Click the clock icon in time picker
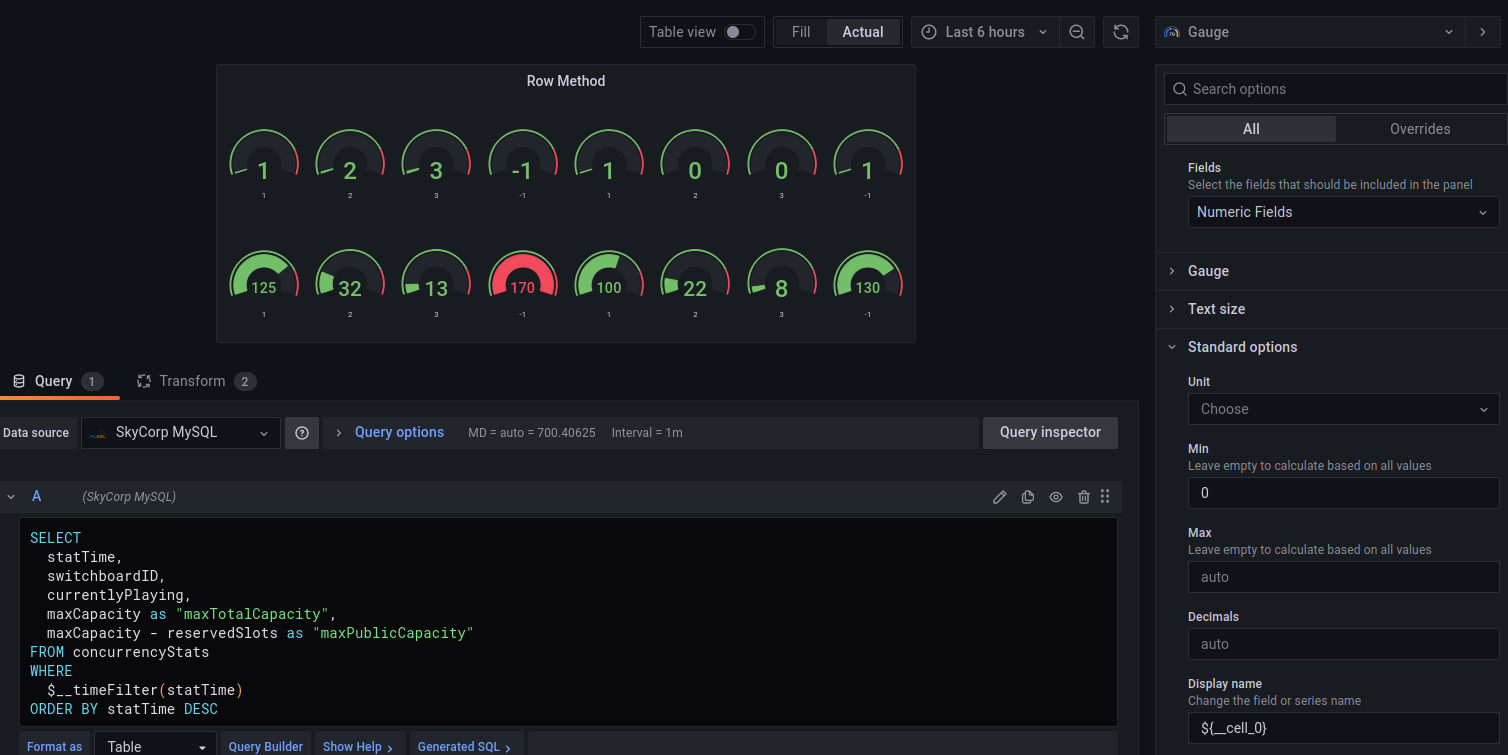Viewport: 1508px width, 755px height. click(927, 32)
